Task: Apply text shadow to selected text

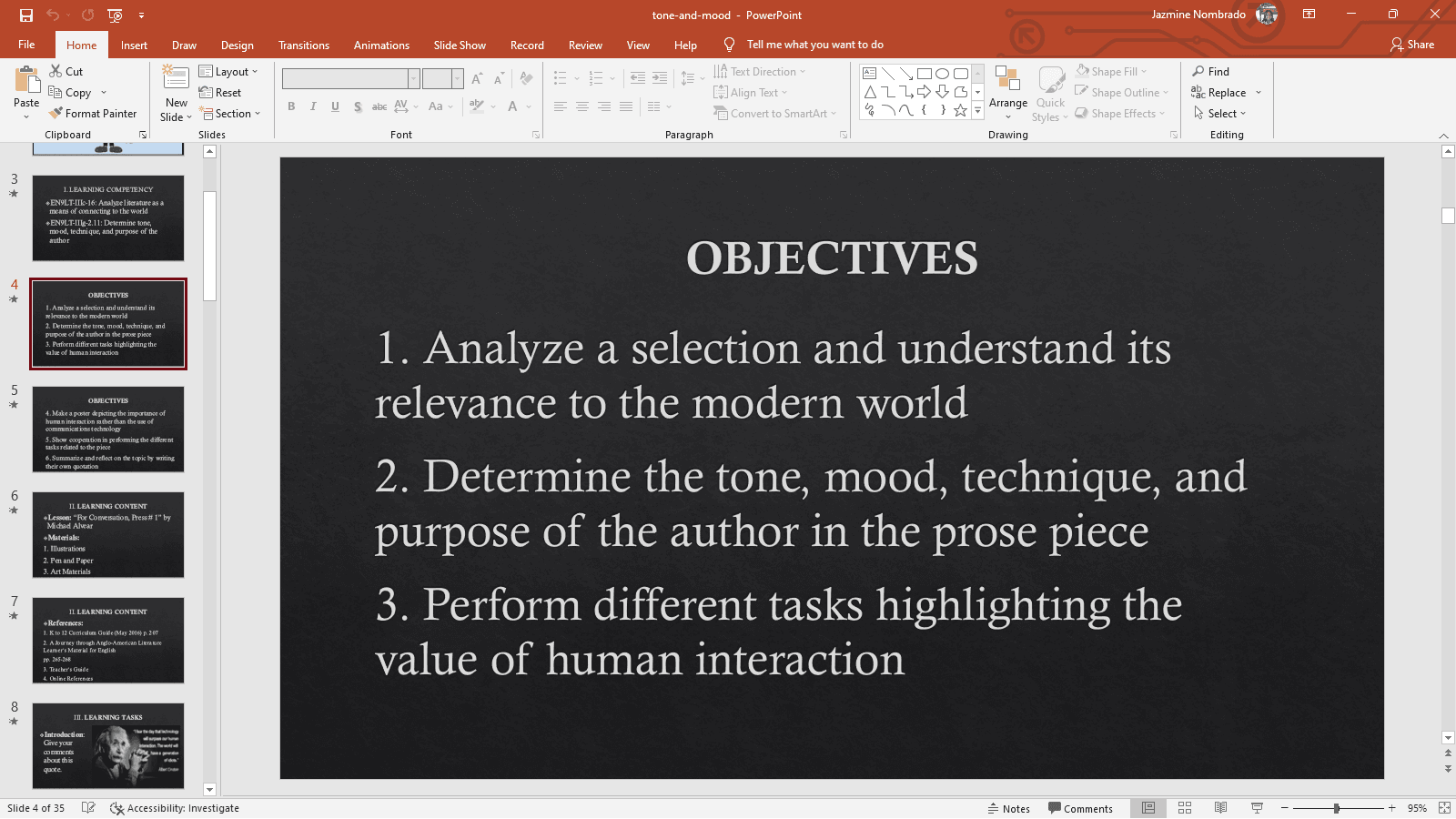Action: coord(358,106)
